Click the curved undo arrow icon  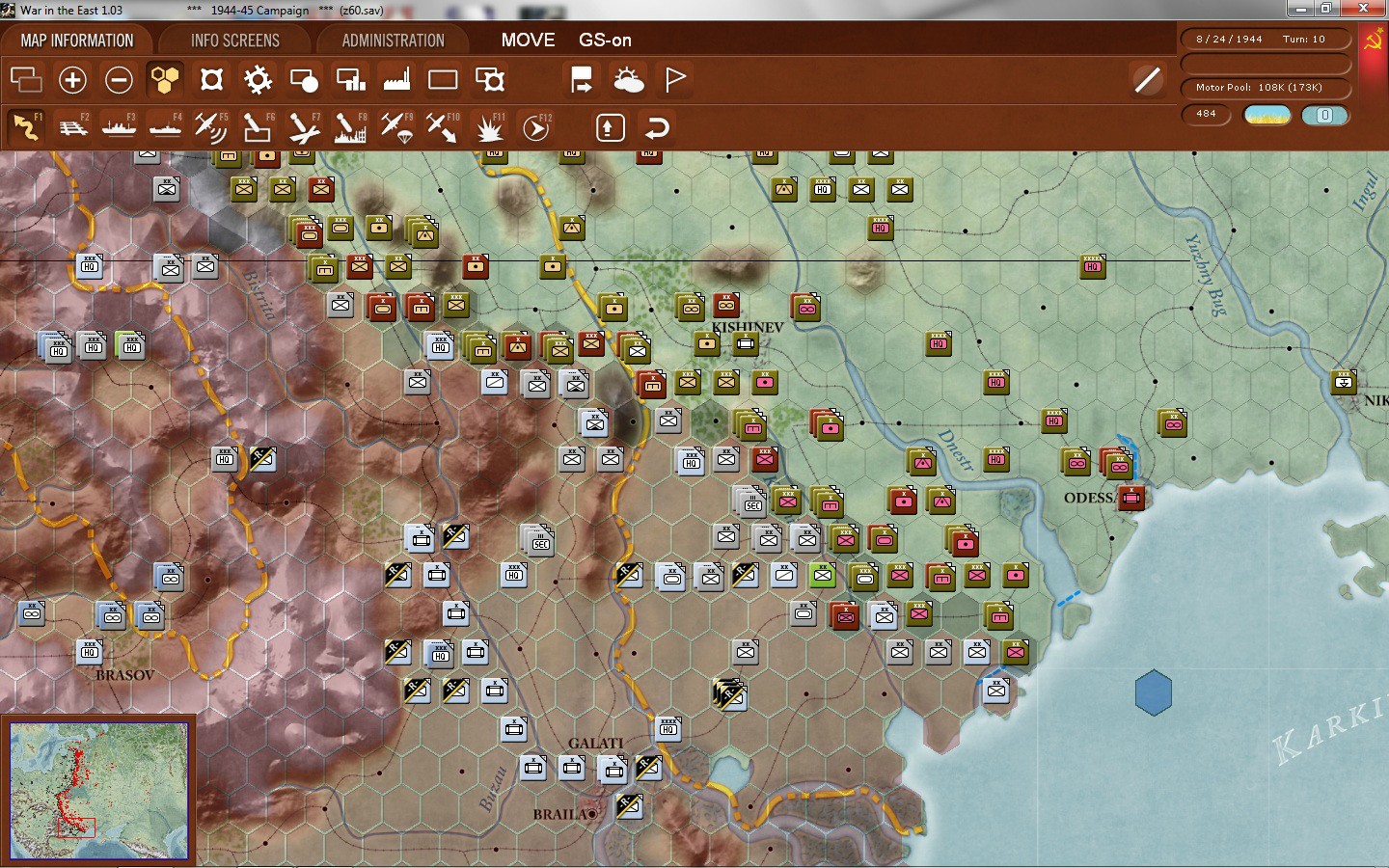coord(657,127)
